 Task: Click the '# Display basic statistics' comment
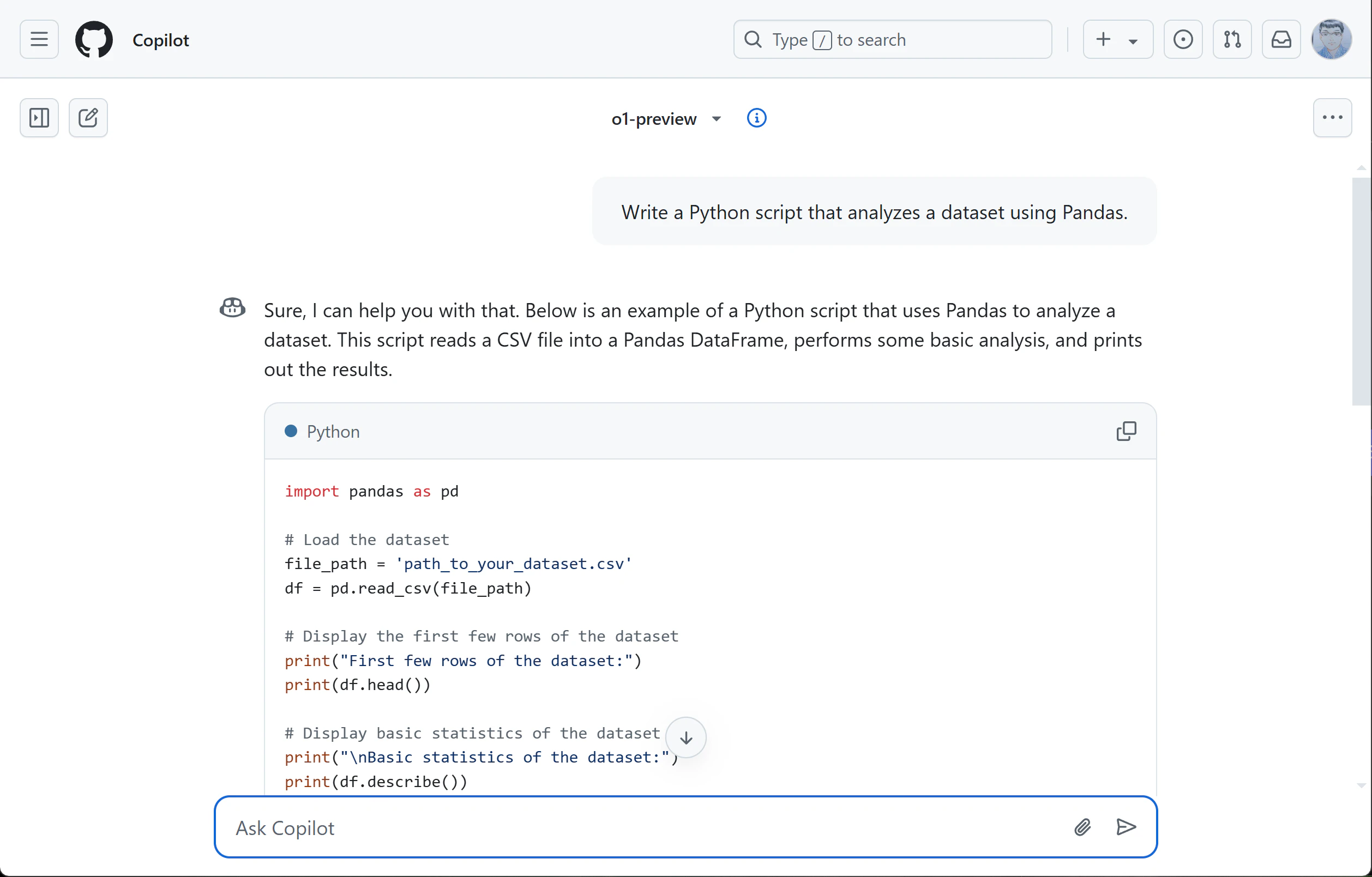pyautogui.click(x=472, y=733)
